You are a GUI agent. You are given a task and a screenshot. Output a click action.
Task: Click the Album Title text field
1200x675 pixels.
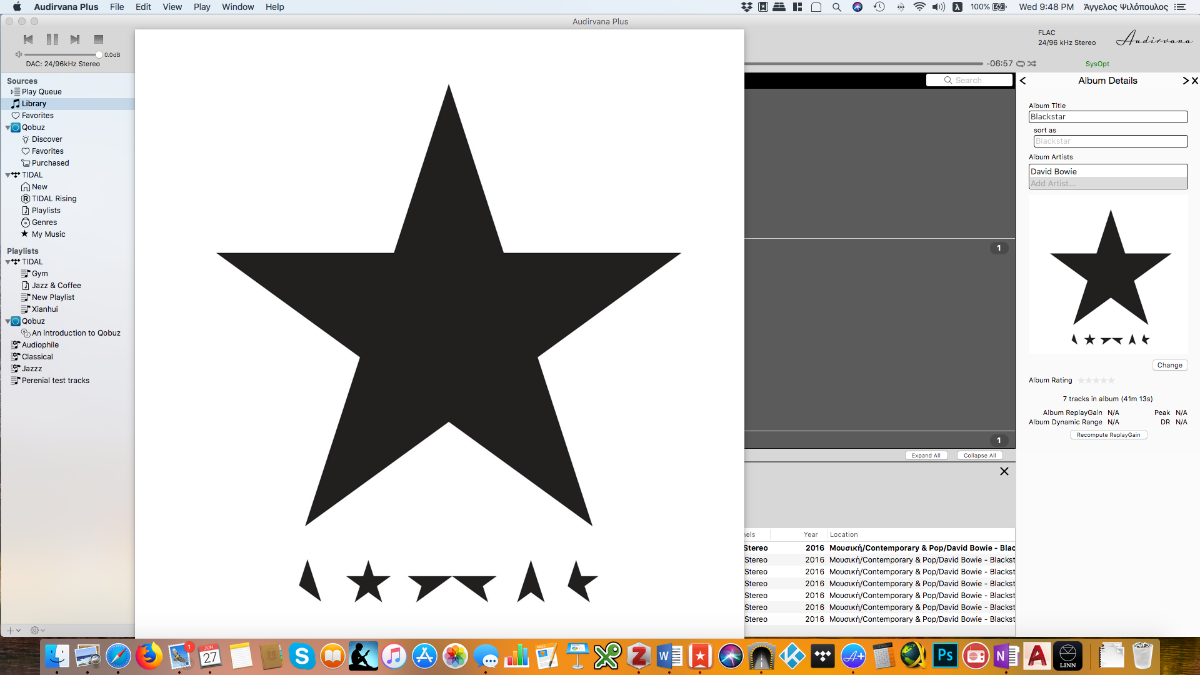click(x=1108, y=117)
